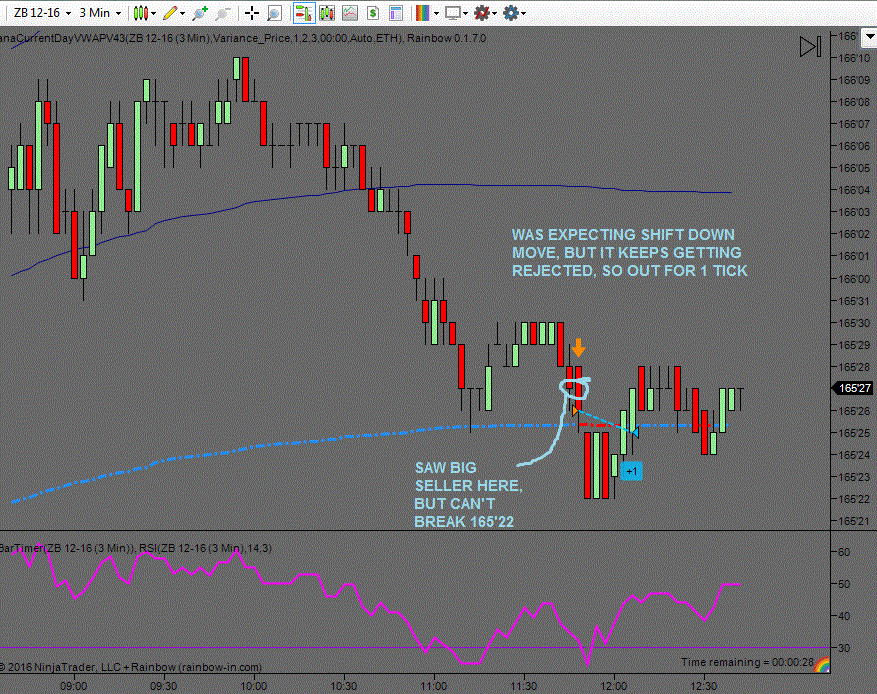Click the monitor display icon
The width and height of the screenshot is (877, 694).
[x=452, y=13]
